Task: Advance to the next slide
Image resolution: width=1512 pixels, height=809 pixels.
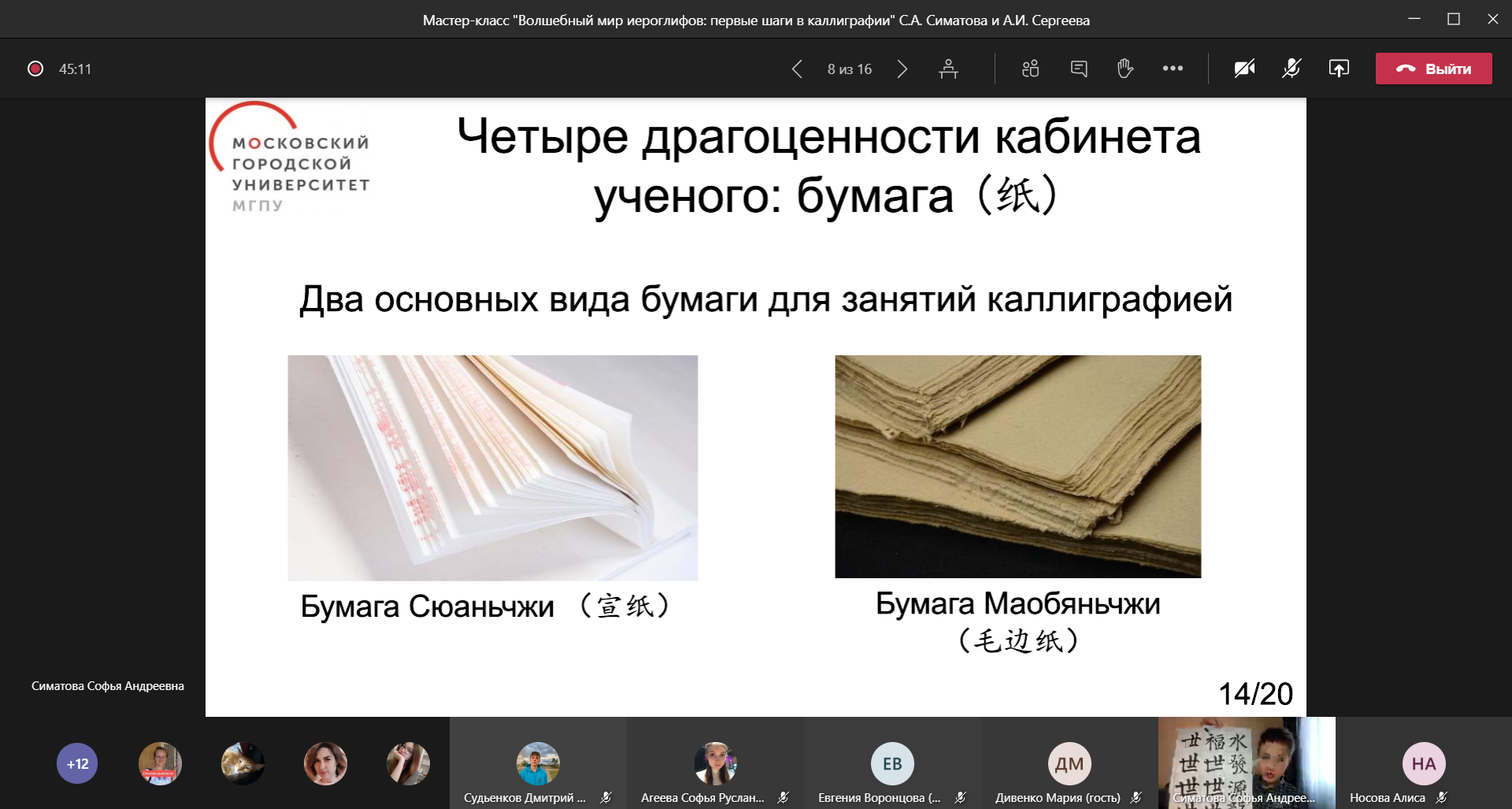Action: pos(902,69)
